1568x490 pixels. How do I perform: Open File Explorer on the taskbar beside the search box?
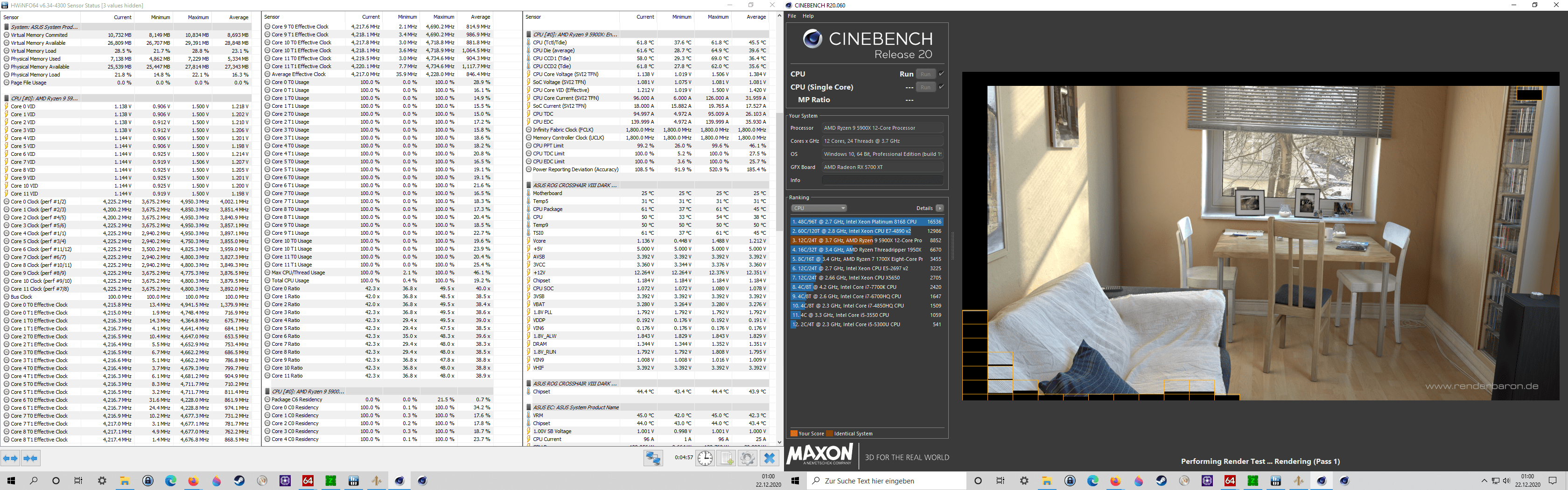coord(1047,481)
